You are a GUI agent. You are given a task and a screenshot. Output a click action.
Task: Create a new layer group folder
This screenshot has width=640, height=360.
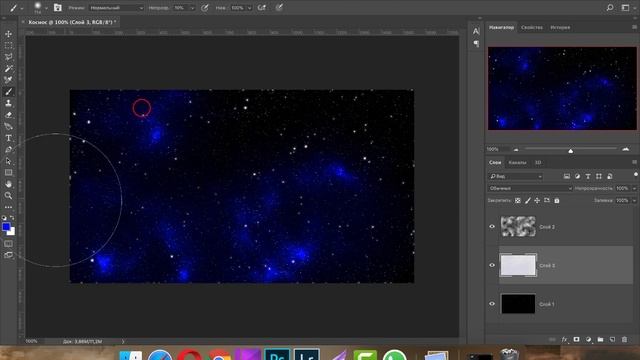point(600,339)
